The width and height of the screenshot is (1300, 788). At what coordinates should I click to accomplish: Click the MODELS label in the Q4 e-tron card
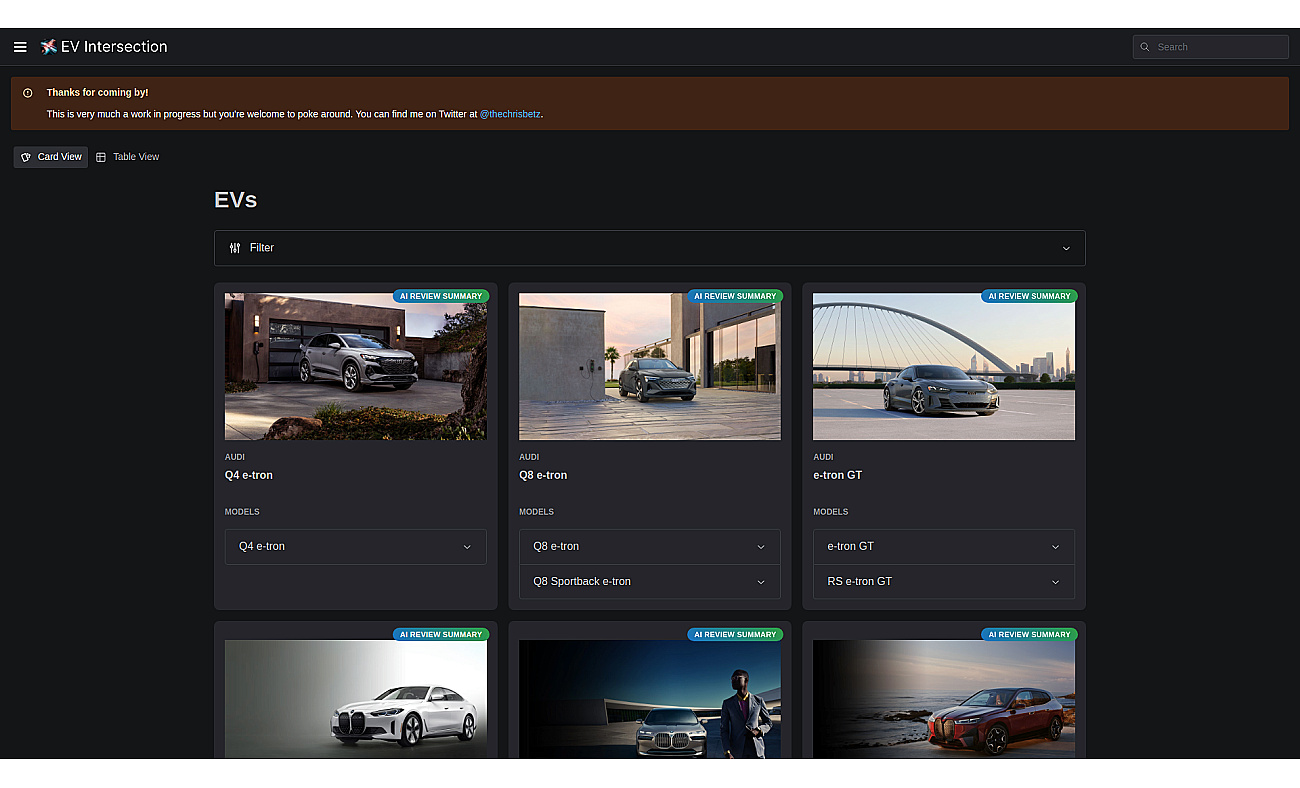pyautogui.click(x=242, y=512)
